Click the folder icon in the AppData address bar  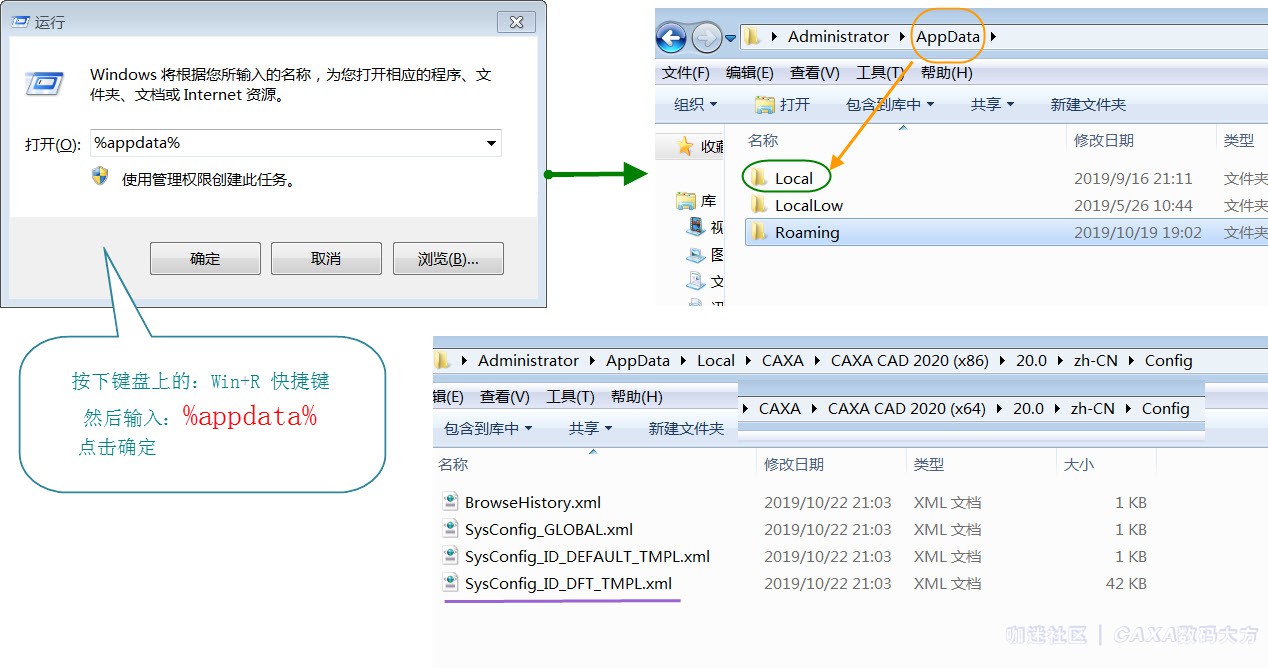click(752, 37)
